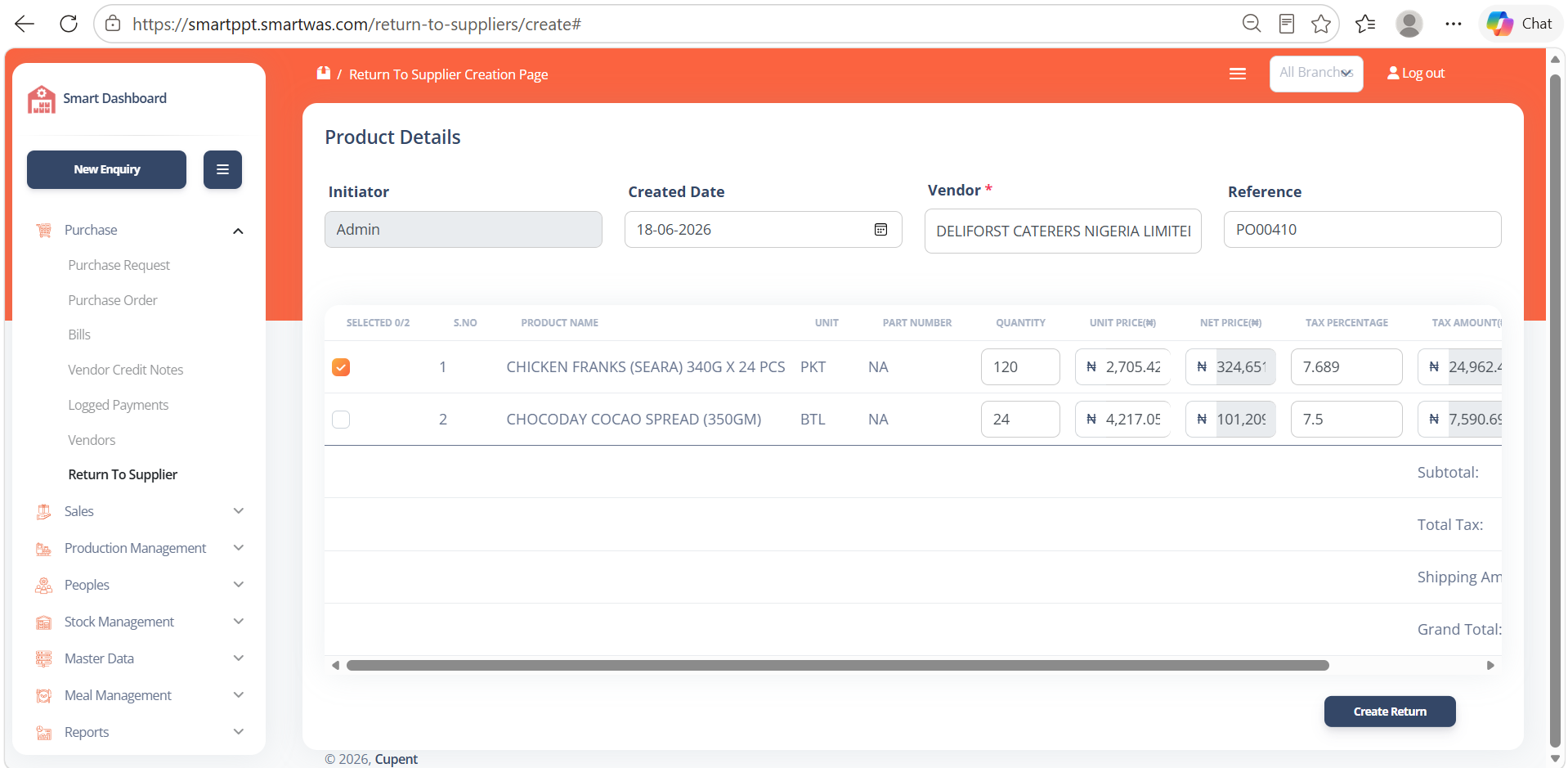Open Purchase Request menu item
Viewport: 1568px width, 768px height.
tap(119, 265)
